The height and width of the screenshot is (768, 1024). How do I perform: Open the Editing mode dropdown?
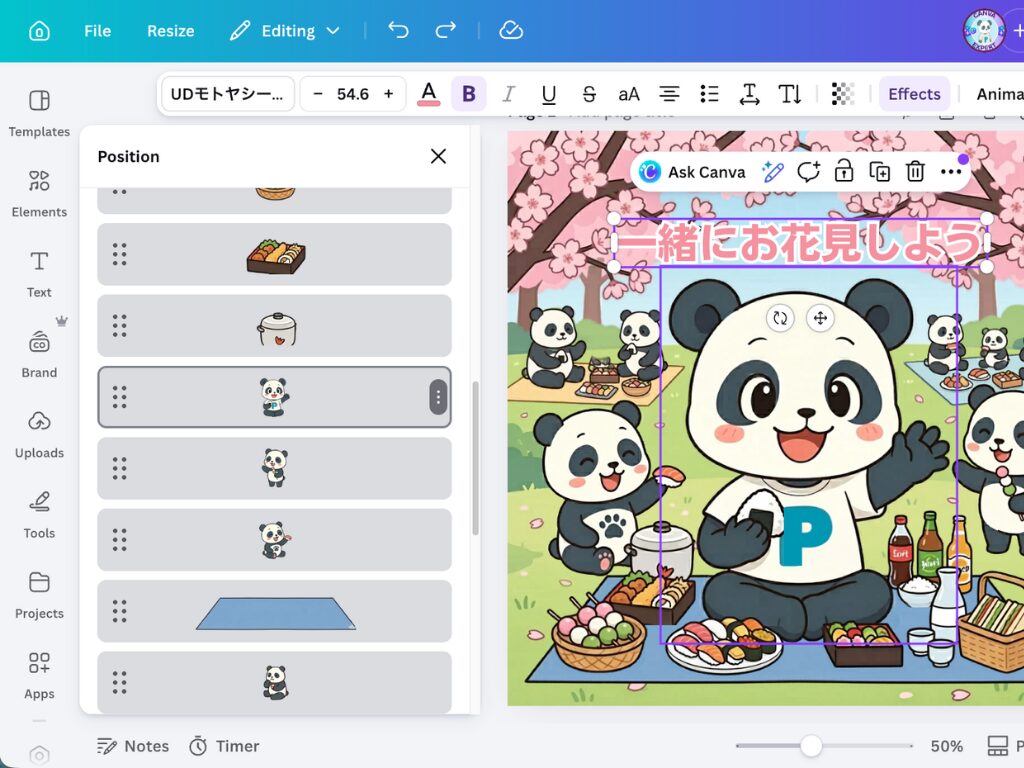[285, 31]
